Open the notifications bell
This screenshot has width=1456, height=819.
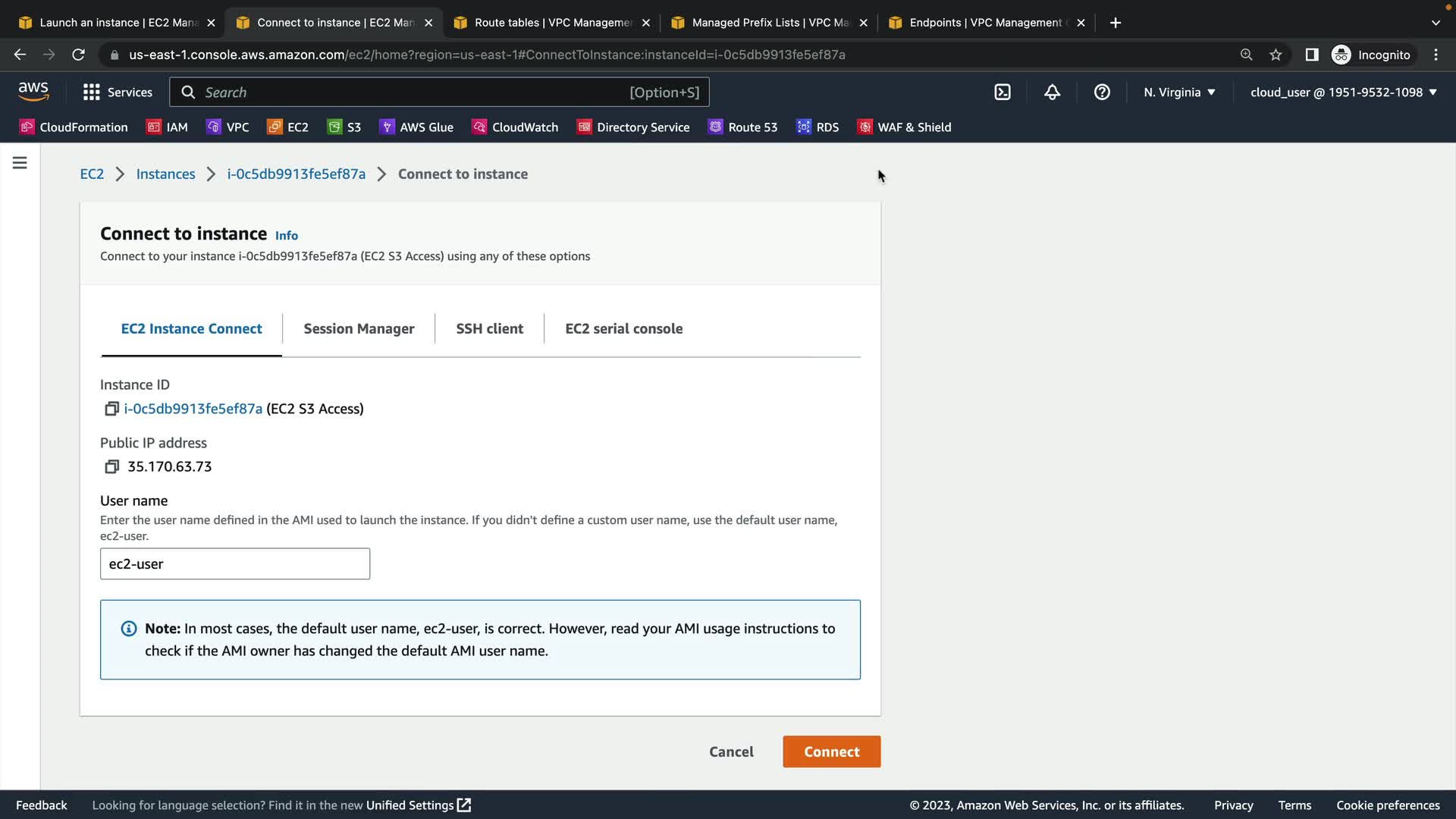(x=1052, y=93)
